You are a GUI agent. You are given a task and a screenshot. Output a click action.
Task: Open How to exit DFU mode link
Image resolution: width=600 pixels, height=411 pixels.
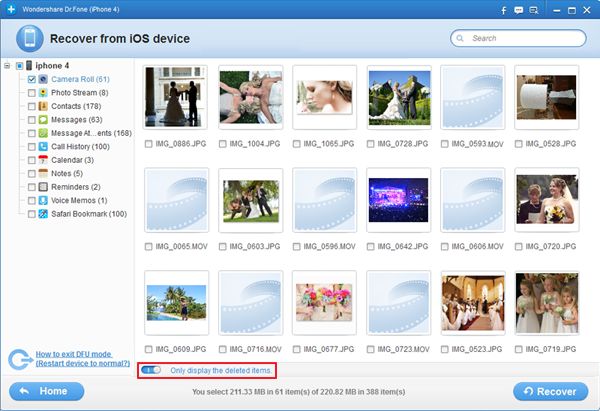73,354
